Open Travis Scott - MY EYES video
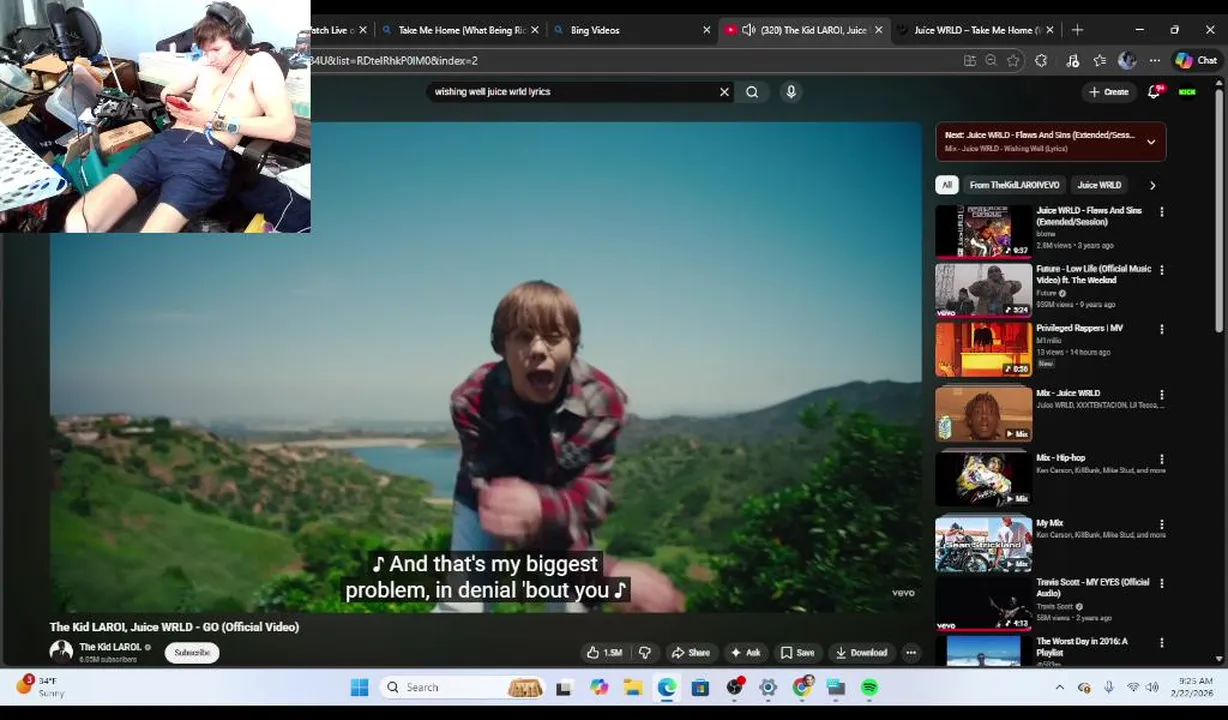This screenshot has width=1228, height=720. point(983,603)
